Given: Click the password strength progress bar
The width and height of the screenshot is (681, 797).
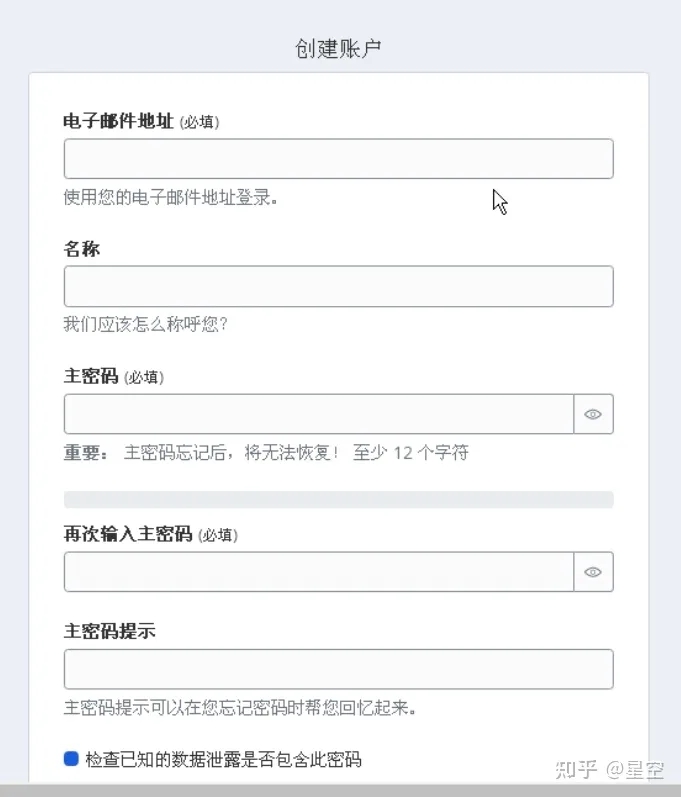Looking at the screenshot, I should 338,499.
